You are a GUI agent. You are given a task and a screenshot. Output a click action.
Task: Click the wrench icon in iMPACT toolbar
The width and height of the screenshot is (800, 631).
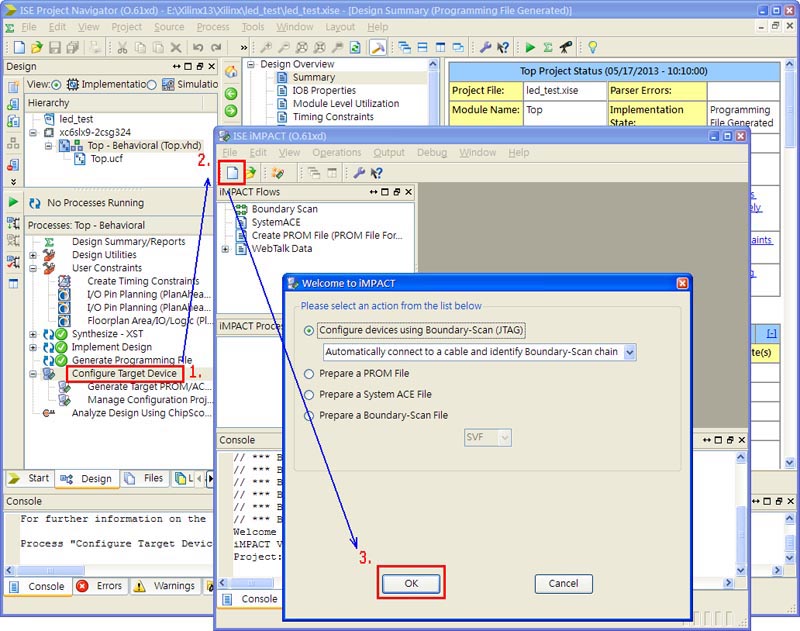(359, 173)
